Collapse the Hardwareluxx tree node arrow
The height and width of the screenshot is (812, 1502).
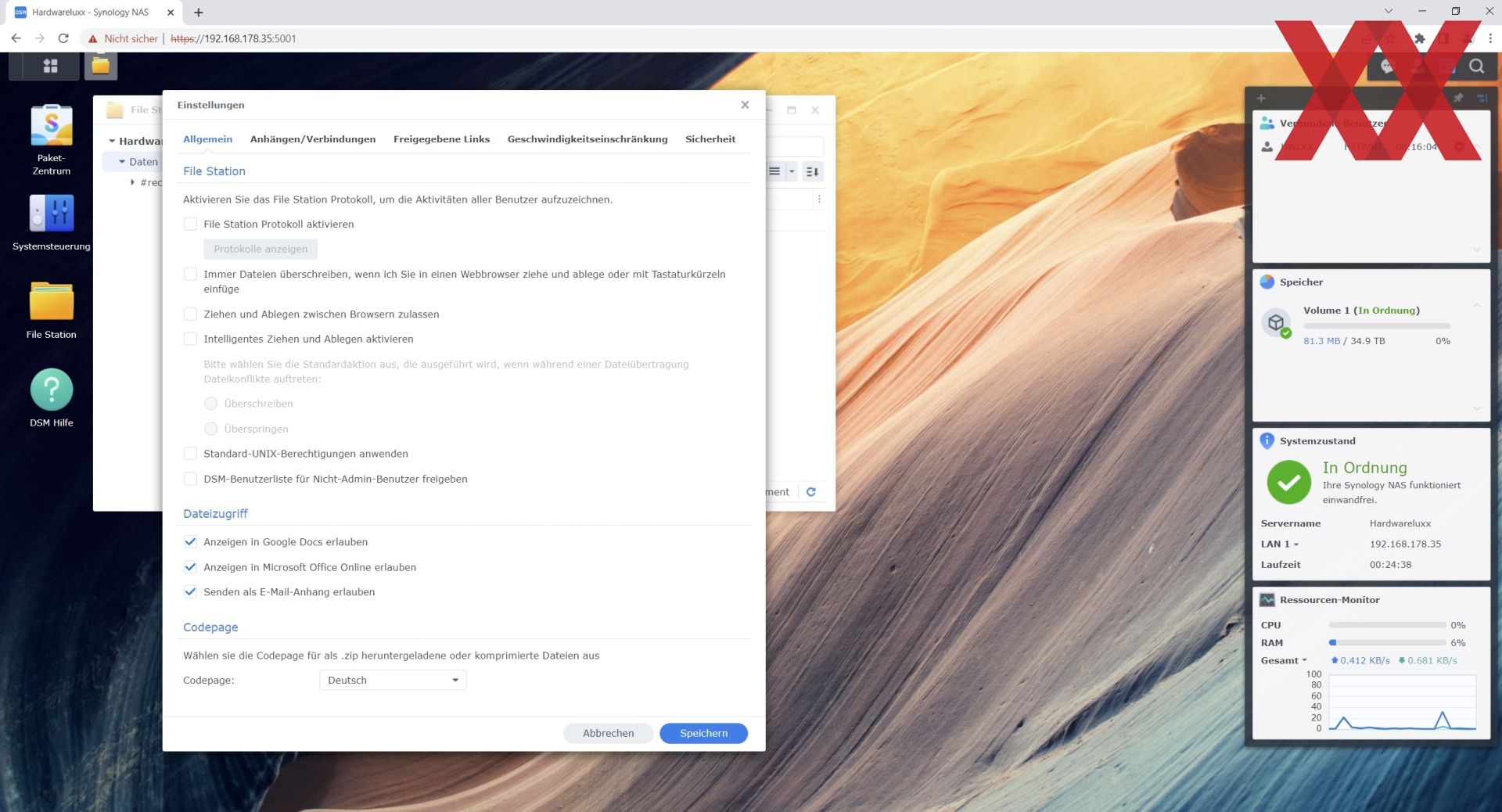tap(112, 142)
